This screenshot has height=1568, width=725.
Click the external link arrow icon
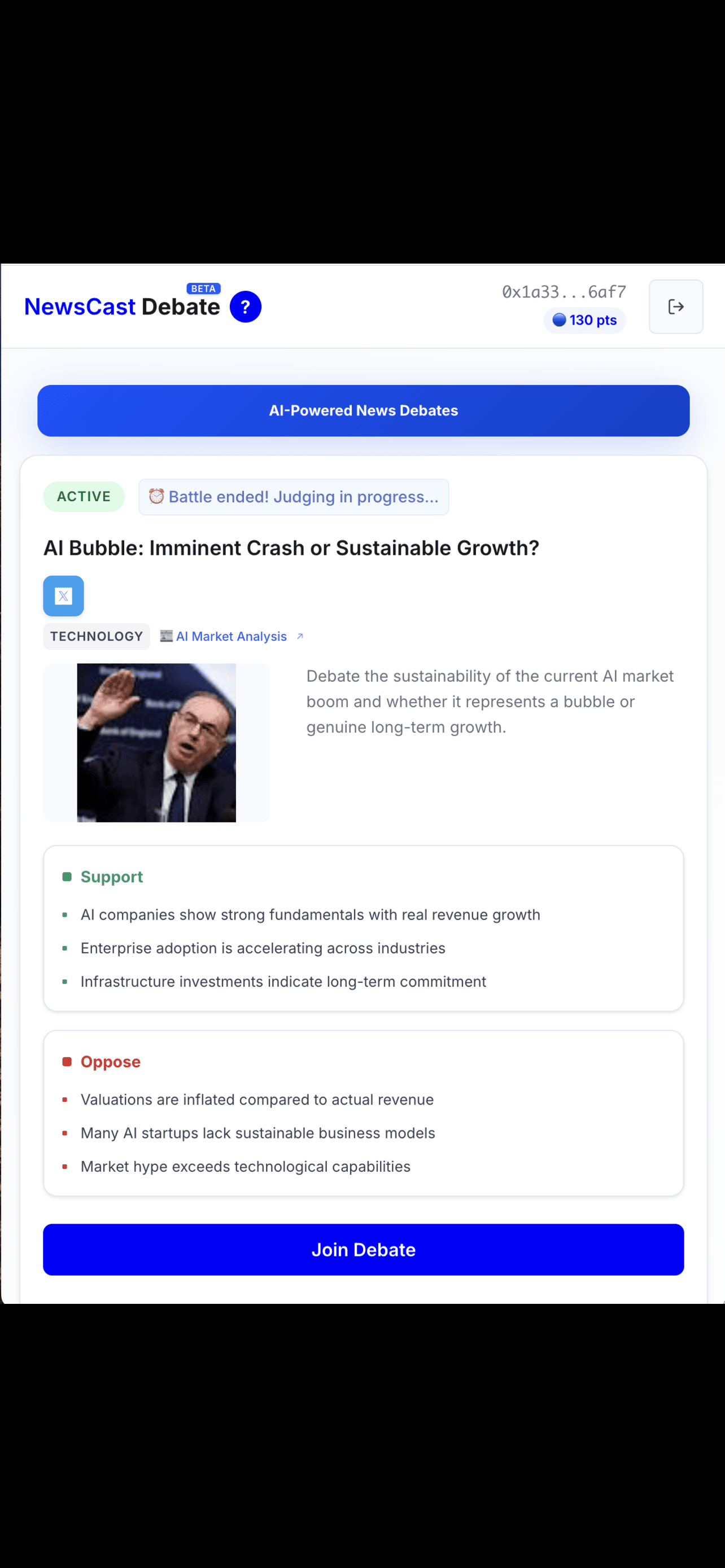299,637
